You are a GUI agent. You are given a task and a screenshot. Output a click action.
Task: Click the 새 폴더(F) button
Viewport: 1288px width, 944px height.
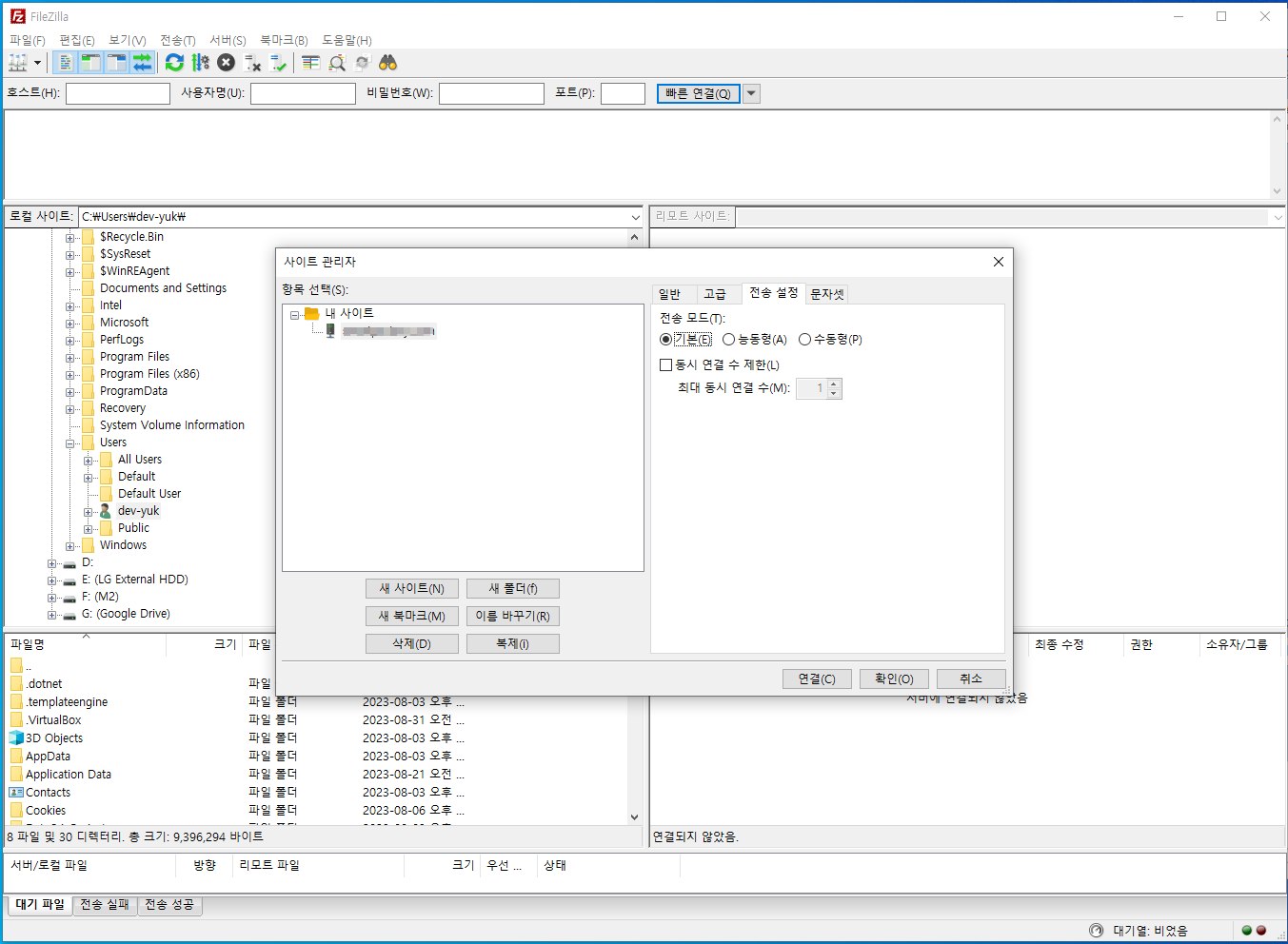point(513,589)
